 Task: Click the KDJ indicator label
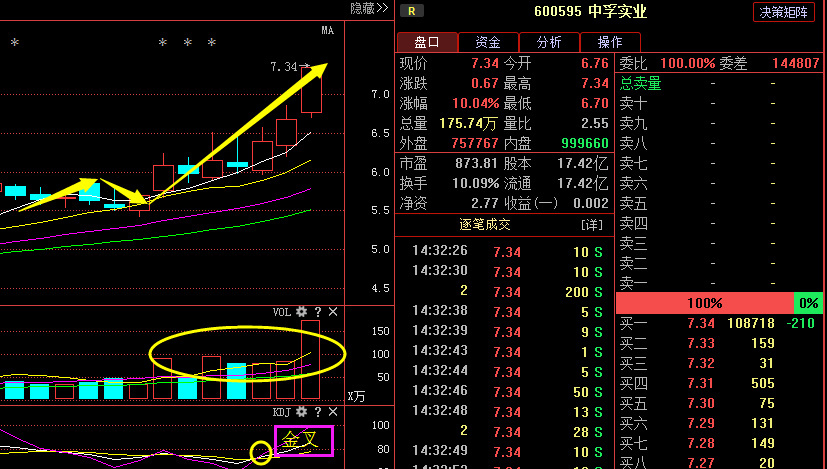282,411
